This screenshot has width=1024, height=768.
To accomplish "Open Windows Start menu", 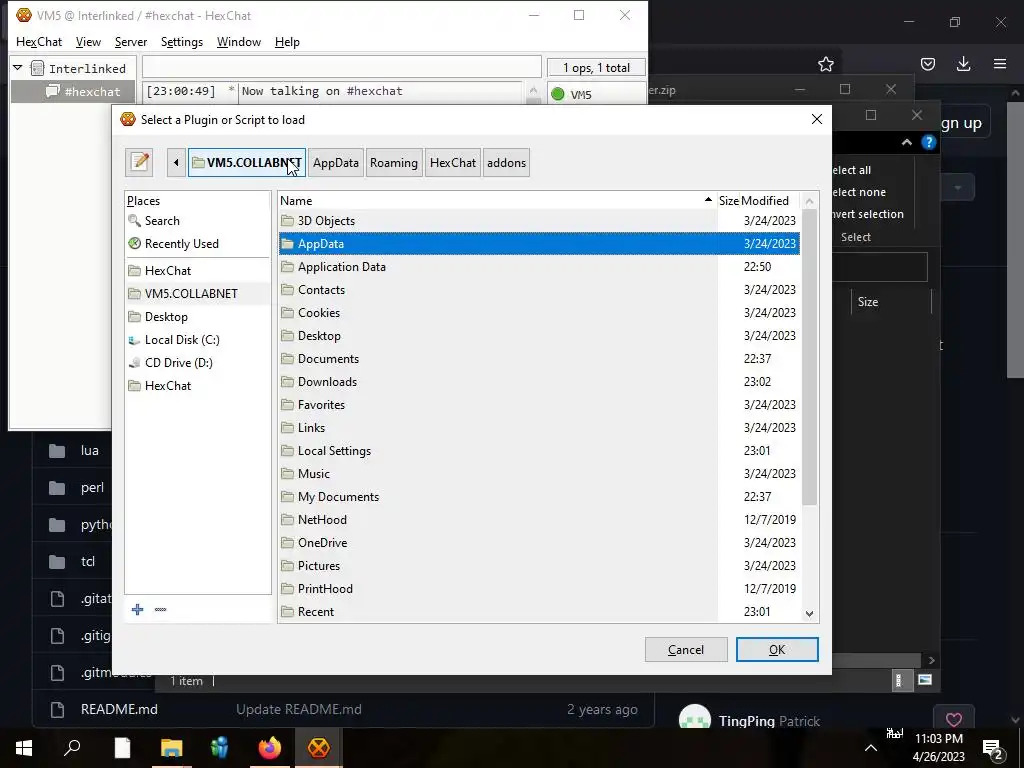I will [x=24, y=748].
